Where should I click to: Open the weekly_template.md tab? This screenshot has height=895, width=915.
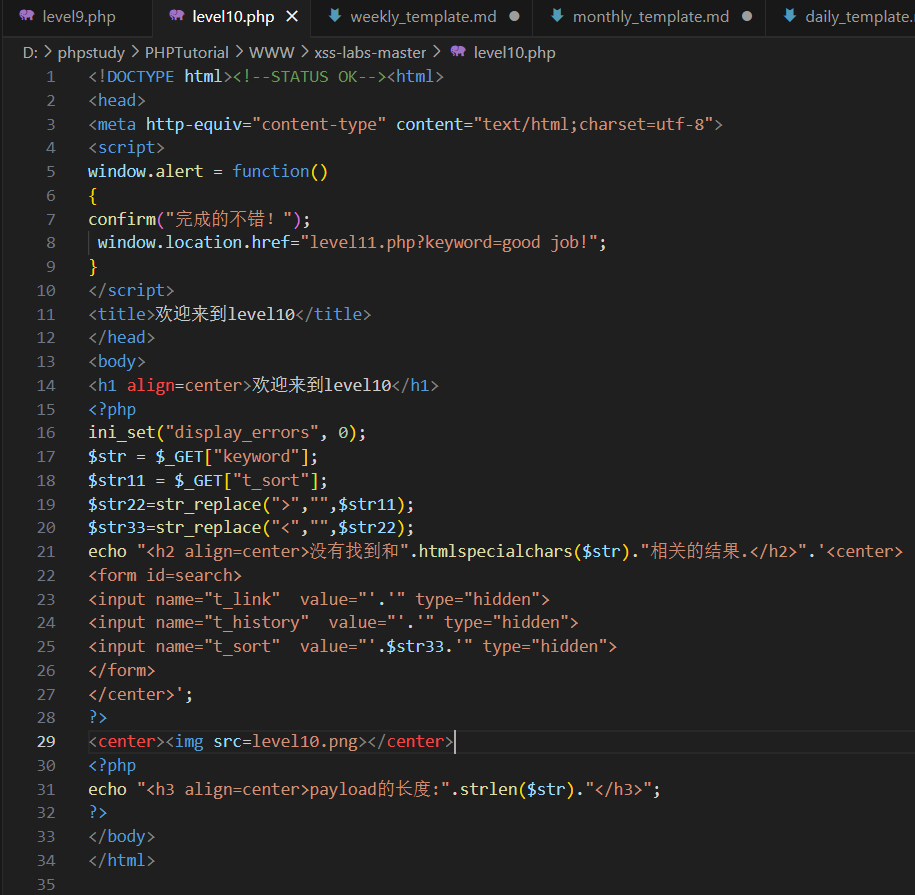click(x=423, y=17)
